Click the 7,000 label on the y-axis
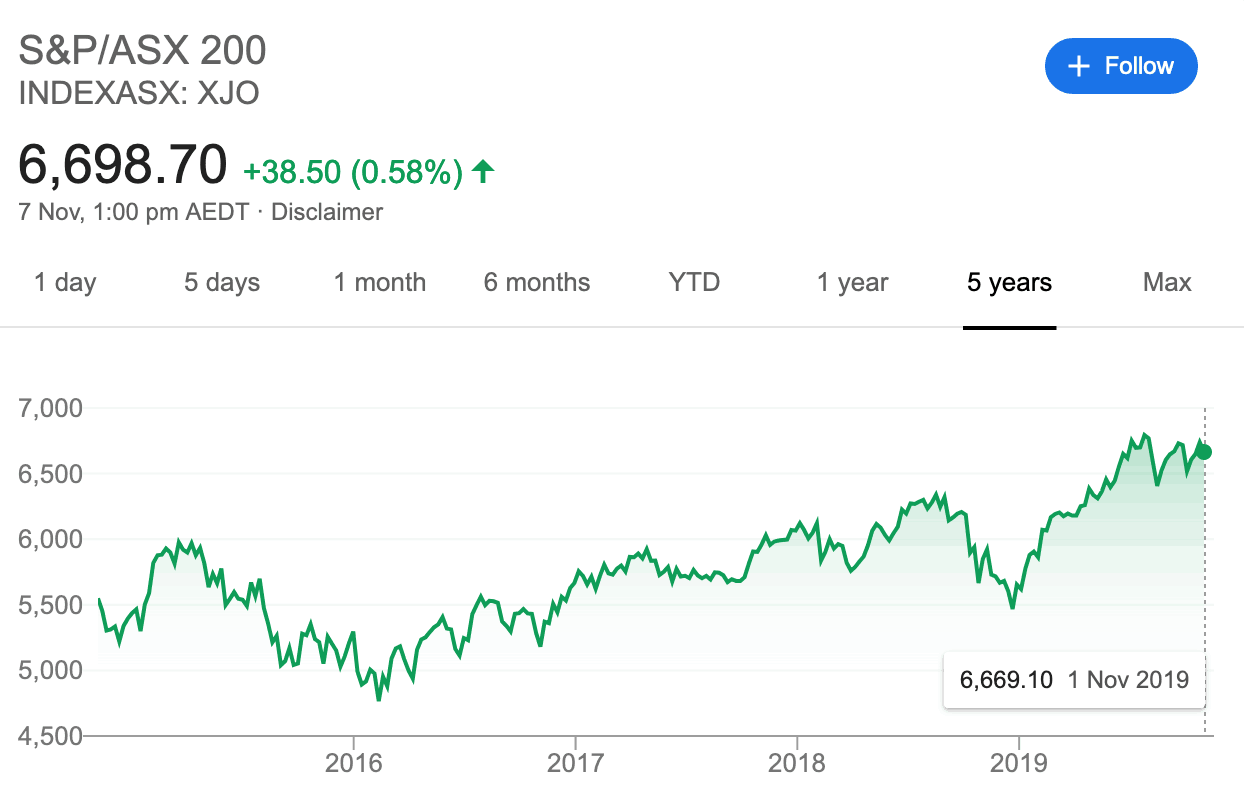The height and width of the screenshot is (804, 1244). click(x=50, y=408)
